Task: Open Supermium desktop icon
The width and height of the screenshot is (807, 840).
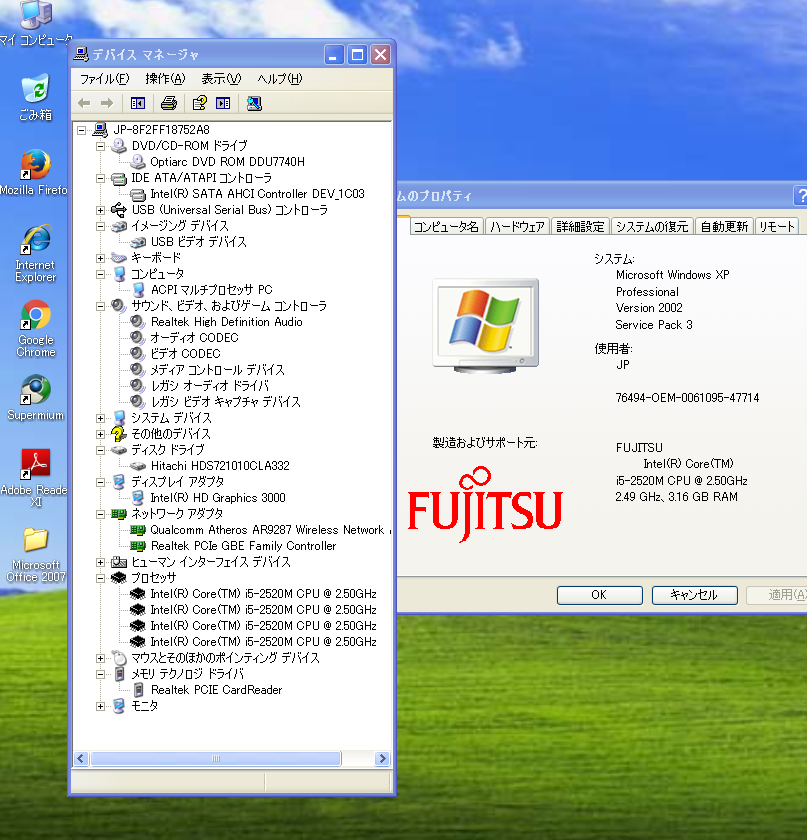Action: pos(35,398)
